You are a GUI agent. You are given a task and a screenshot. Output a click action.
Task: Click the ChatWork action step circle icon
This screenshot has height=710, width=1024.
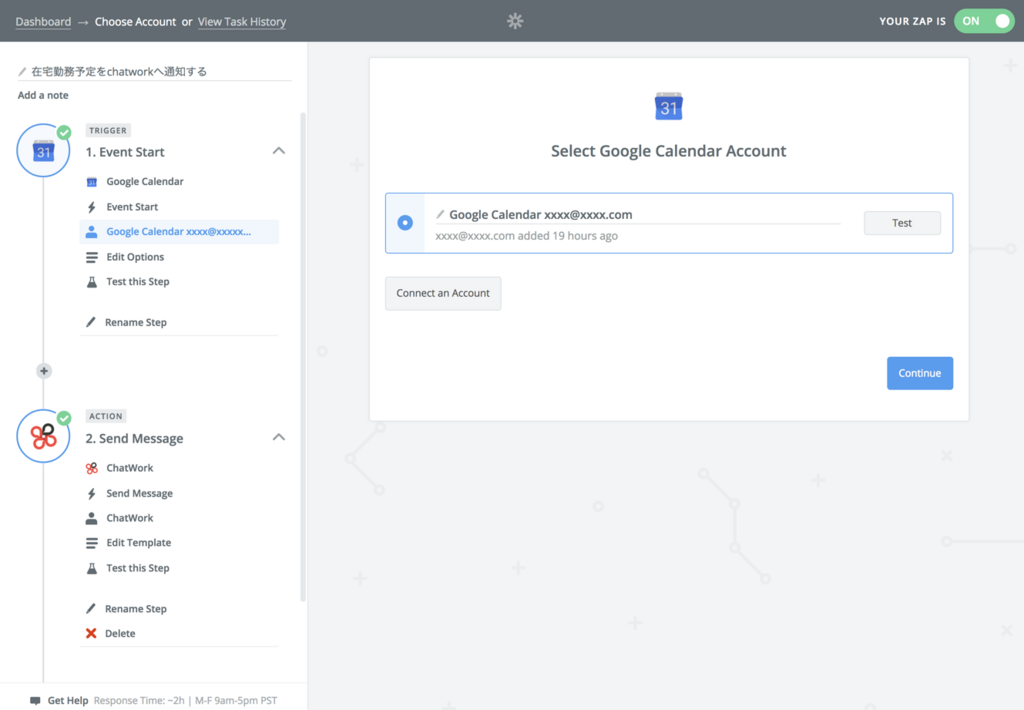[43, 436]
